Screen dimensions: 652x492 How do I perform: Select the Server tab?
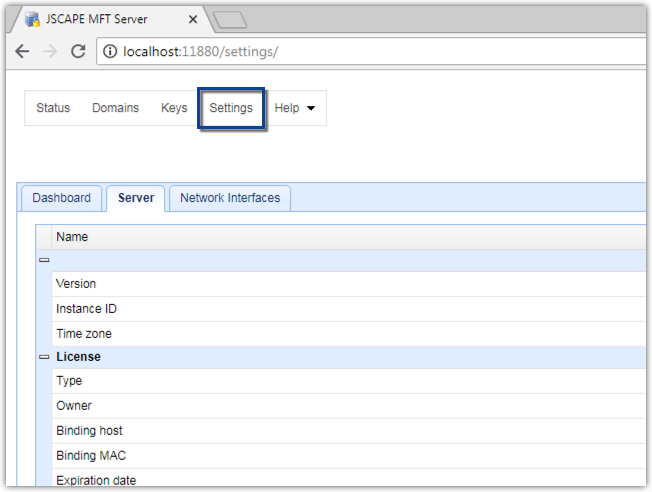(x=136, y=198)
